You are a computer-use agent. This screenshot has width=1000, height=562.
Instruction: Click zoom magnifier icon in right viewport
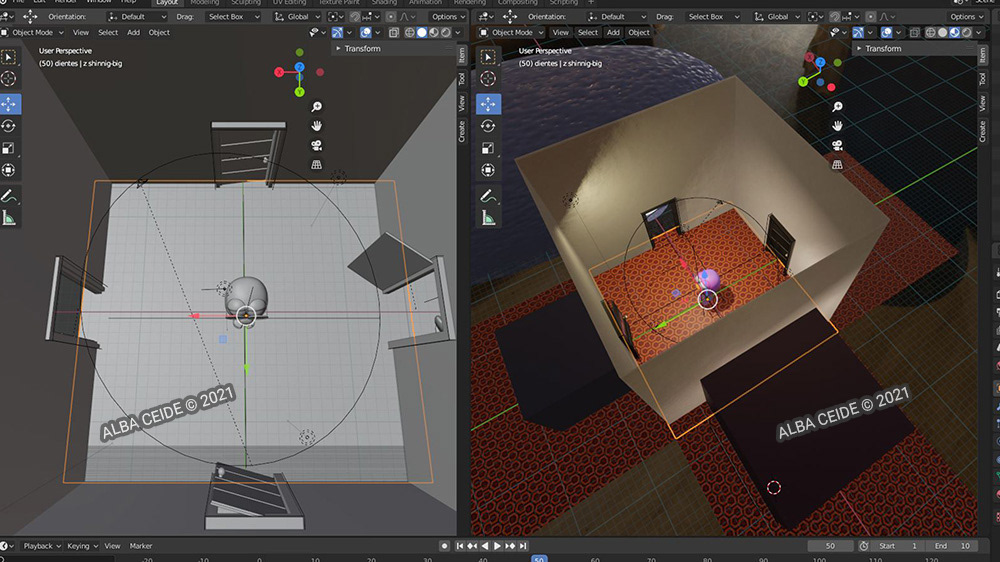point(837,107)
